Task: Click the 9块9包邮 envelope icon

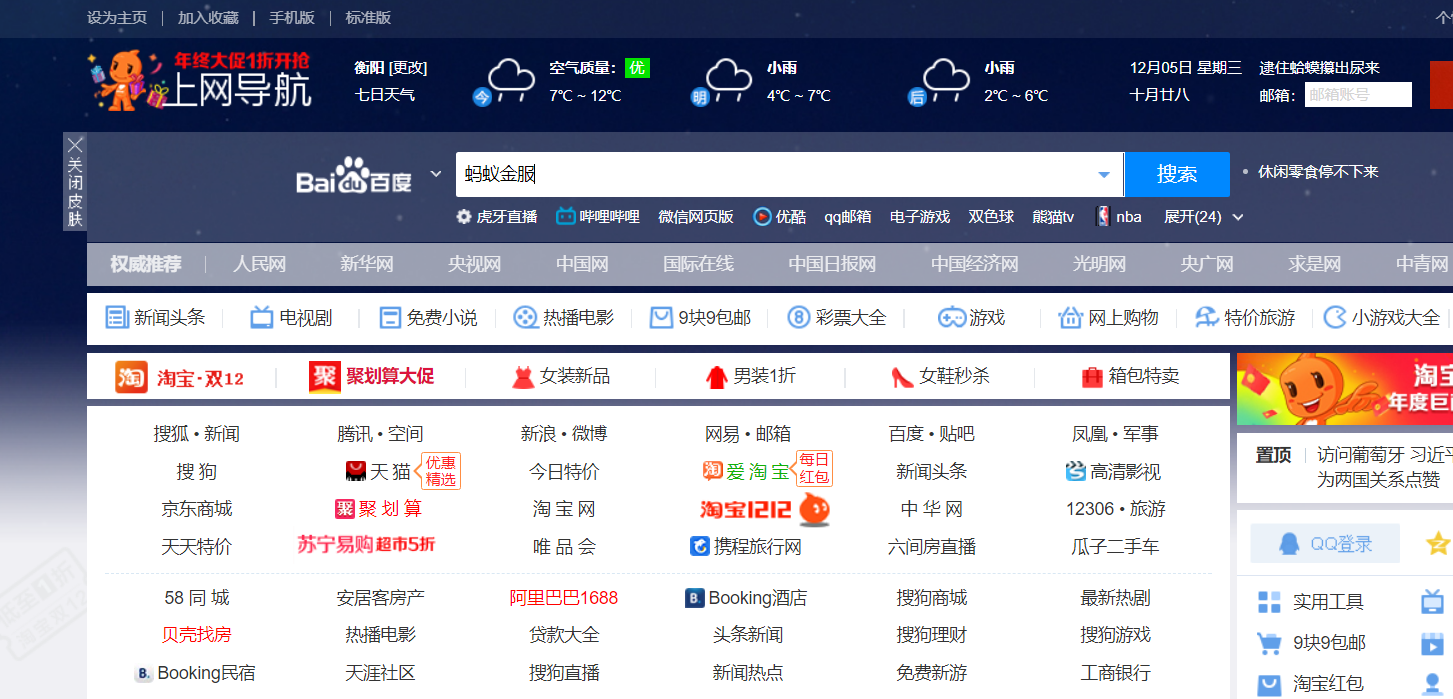Action: click(661, 318)
